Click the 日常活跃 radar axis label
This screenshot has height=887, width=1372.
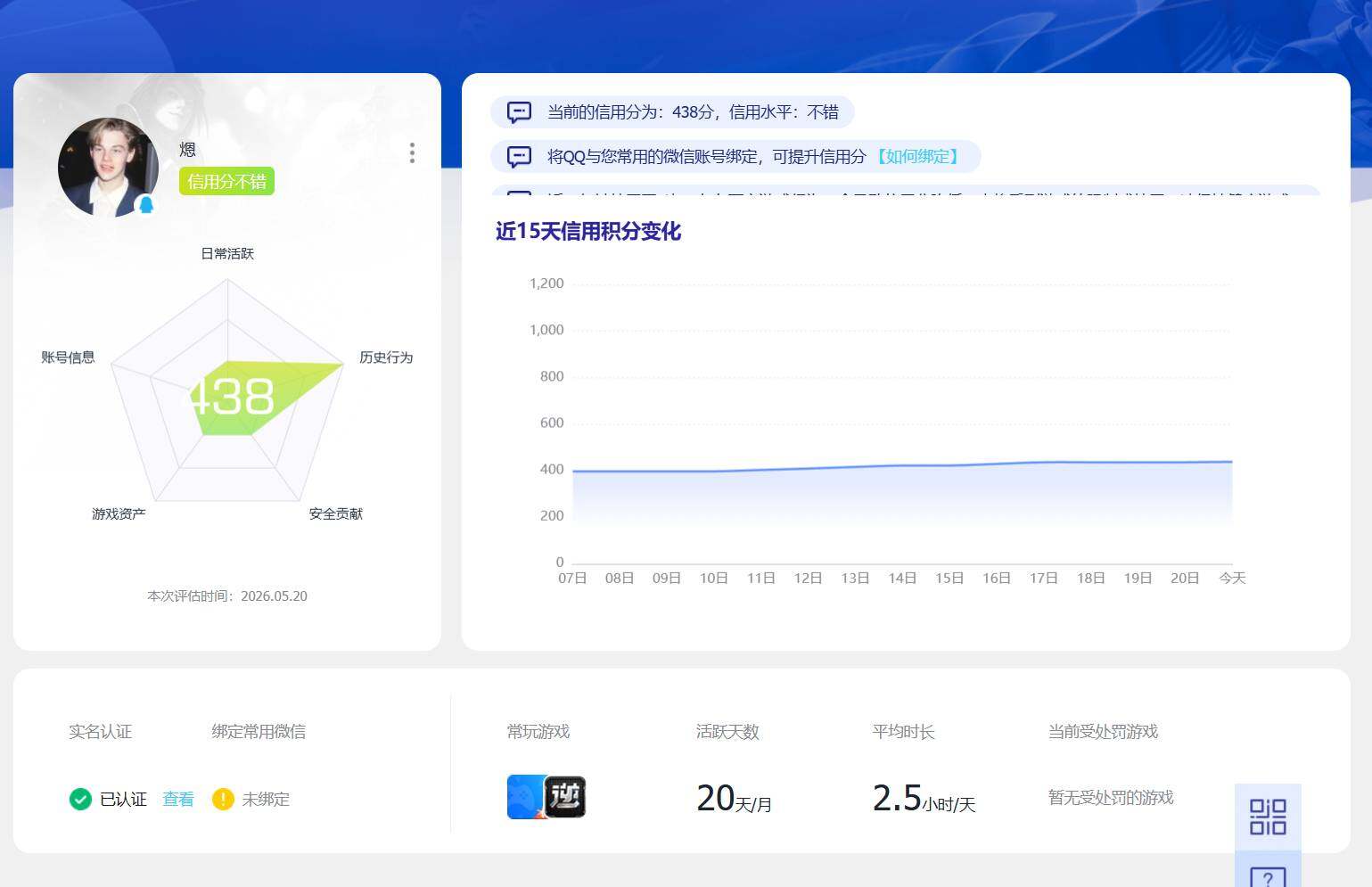[x=227, y=254]
